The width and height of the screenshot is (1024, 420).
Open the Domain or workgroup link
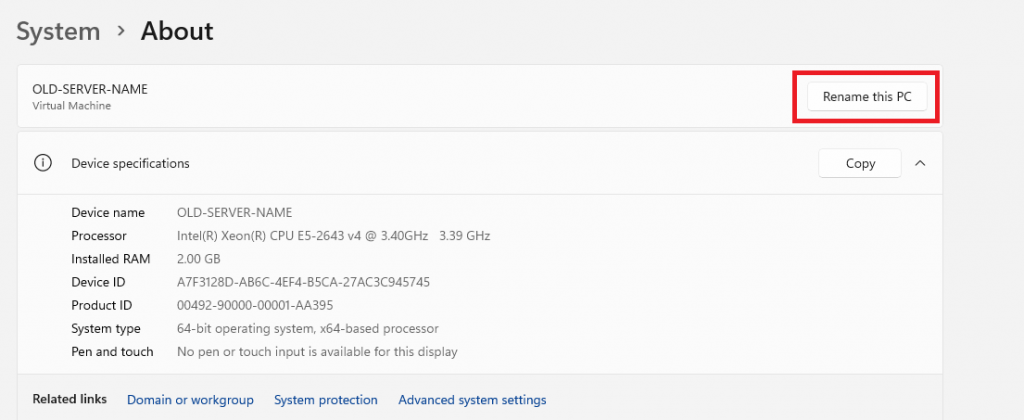point(190,400)
